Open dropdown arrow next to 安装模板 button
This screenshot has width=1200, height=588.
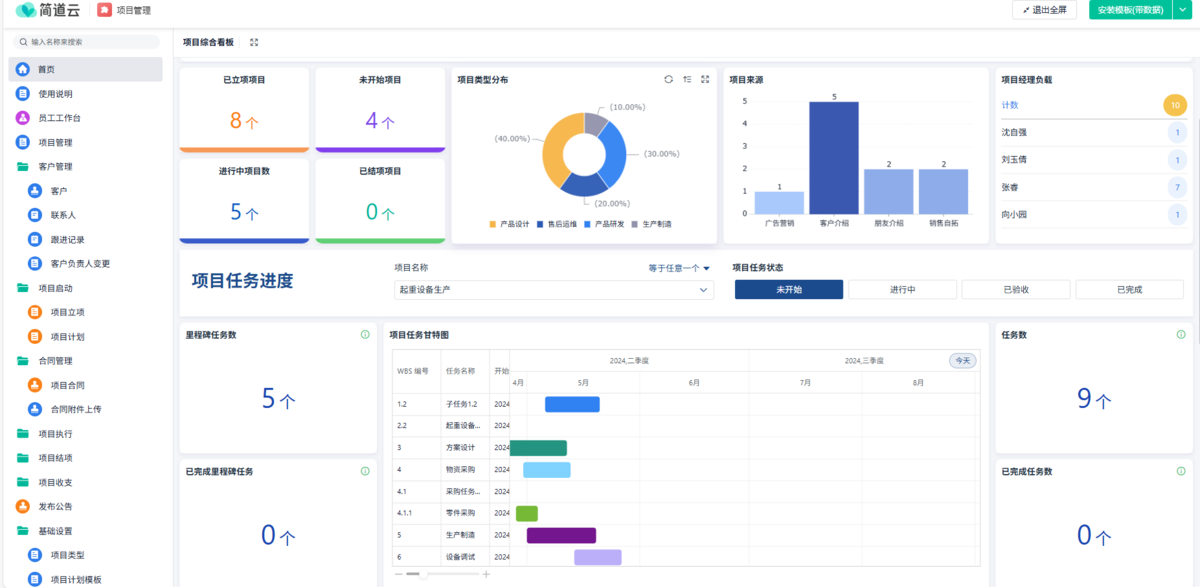click(1179, 10)
